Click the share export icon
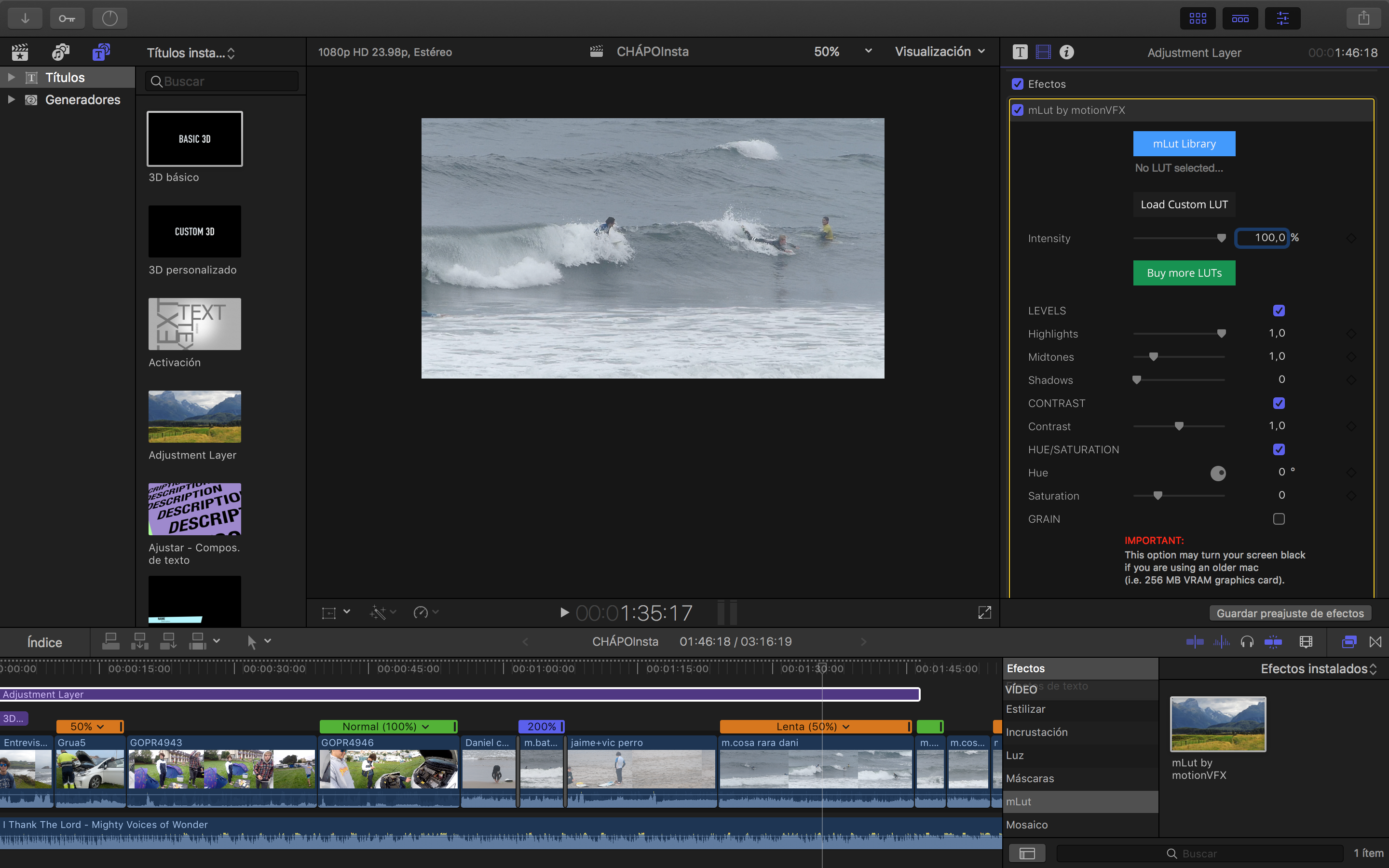This screenshot has width=1389, height=868. point(1364,18)
